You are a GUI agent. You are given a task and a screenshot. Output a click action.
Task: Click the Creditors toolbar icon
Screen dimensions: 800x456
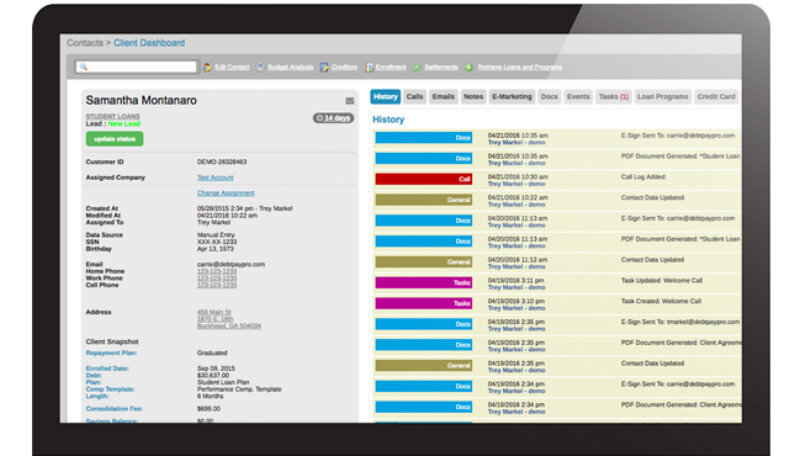click(x=325, y=67)
